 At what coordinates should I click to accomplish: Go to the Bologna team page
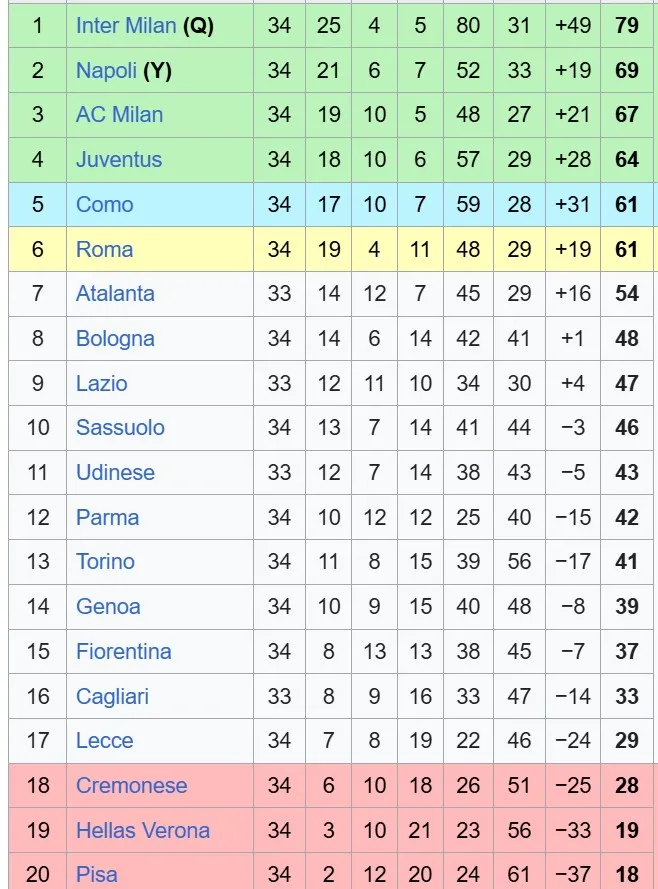click(x=115, y=338)
